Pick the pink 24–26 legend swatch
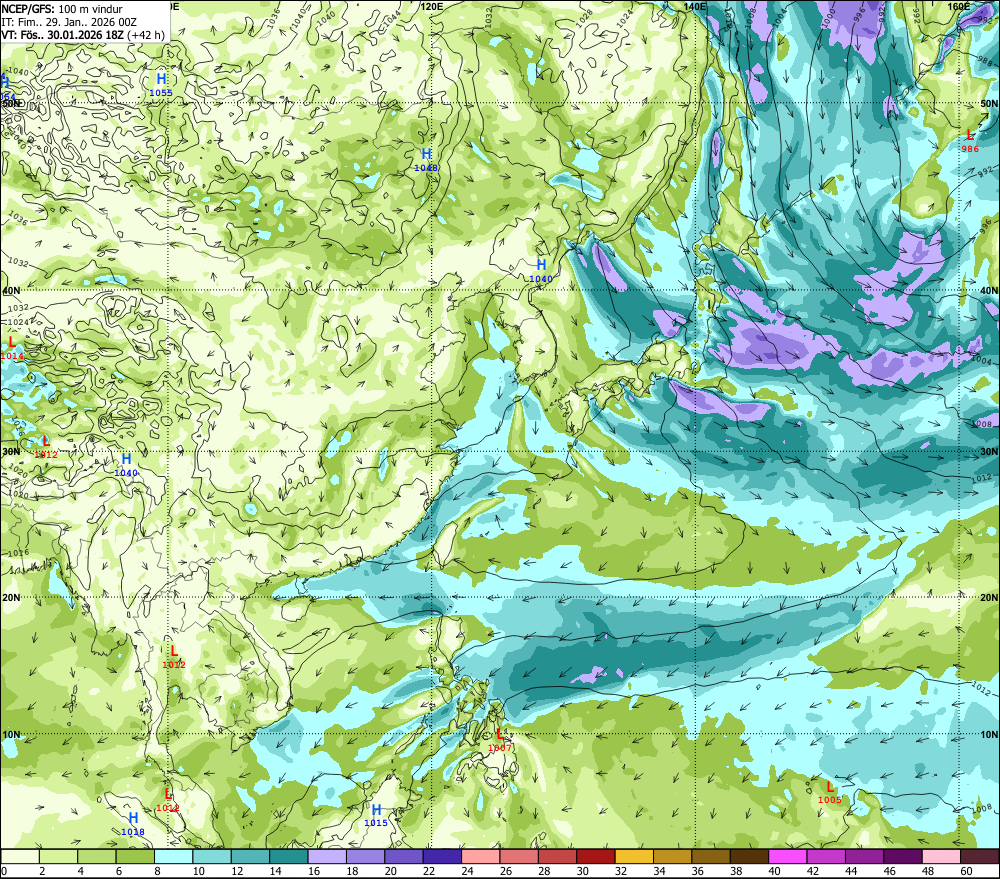Image resolution: width=1000 pixels, height=879 pixels. pyautogui.click(x=480, y=856)
